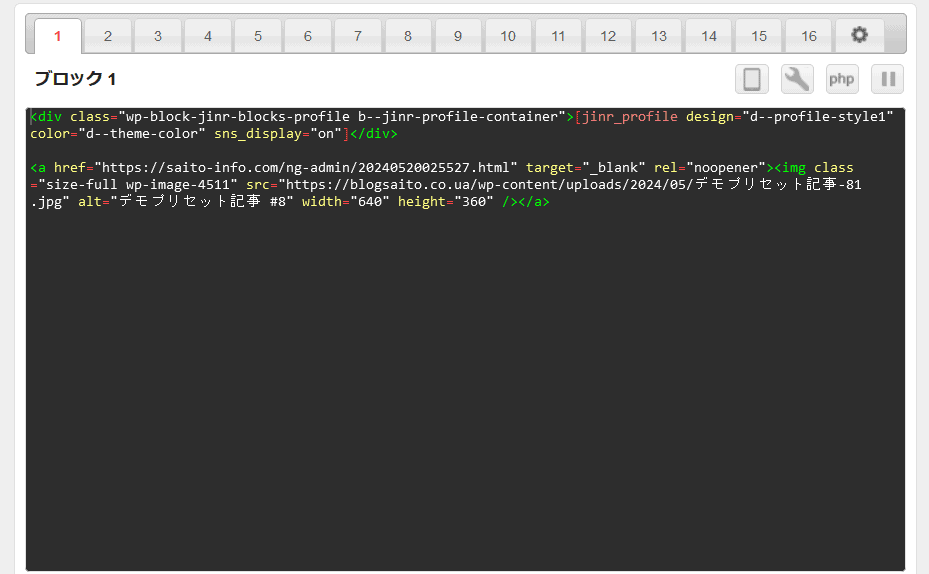Switch to block tab 8
The width and height of the screenshot is (929, 574).
[x=408, y=36]
